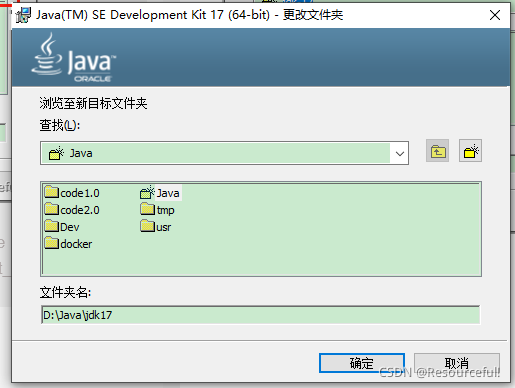Close the 更改文件夹 dialog window

495,15
